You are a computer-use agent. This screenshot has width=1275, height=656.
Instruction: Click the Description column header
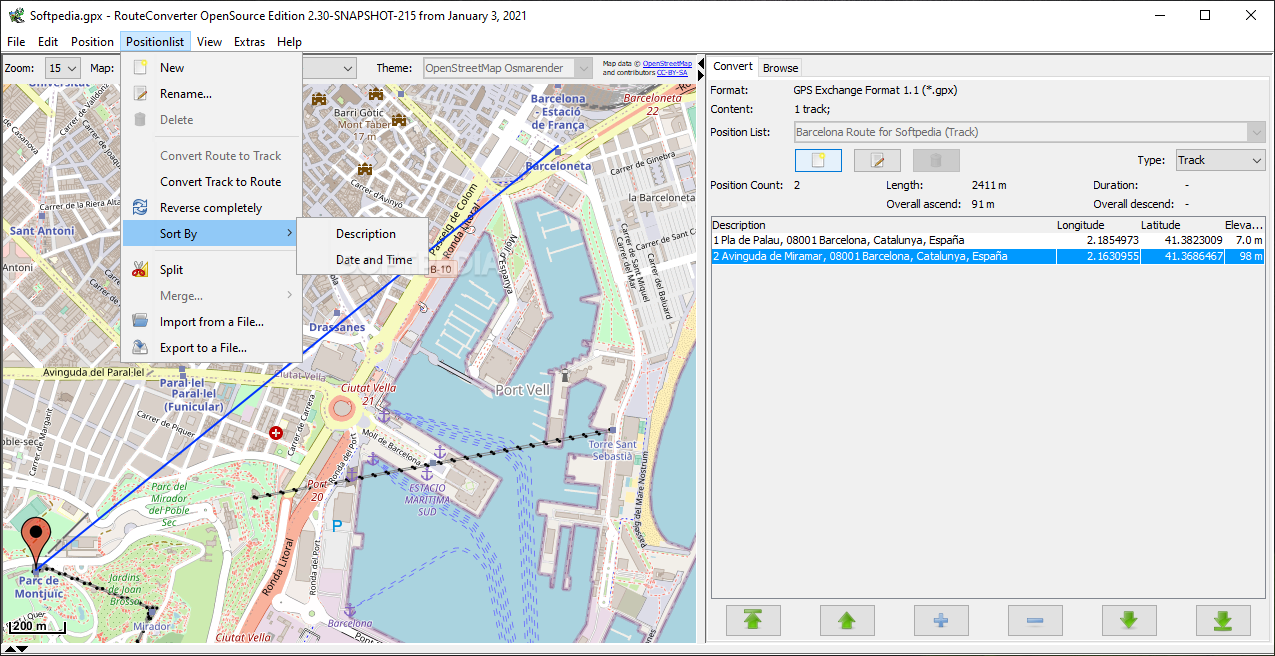point(883,225)
